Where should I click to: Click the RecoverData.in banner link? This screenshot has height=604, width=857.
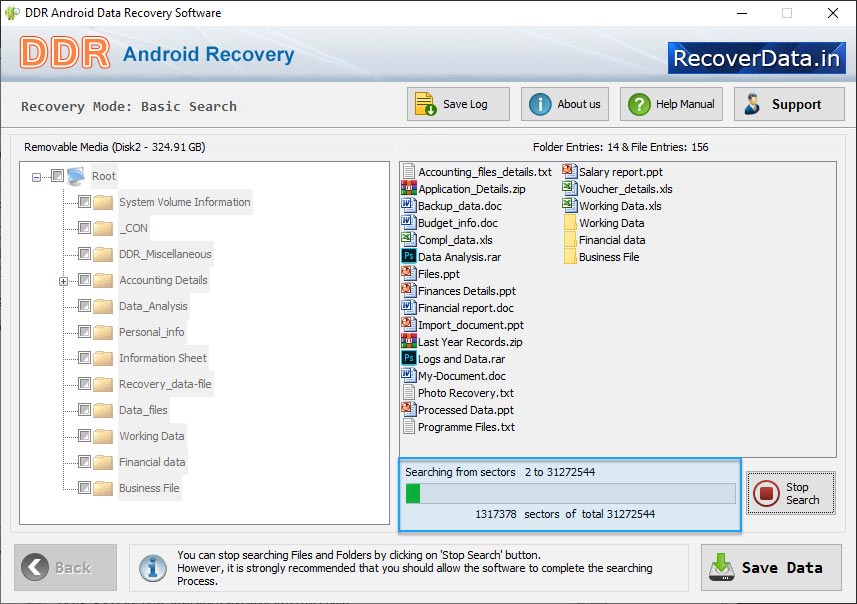click(x=756, y=58)
